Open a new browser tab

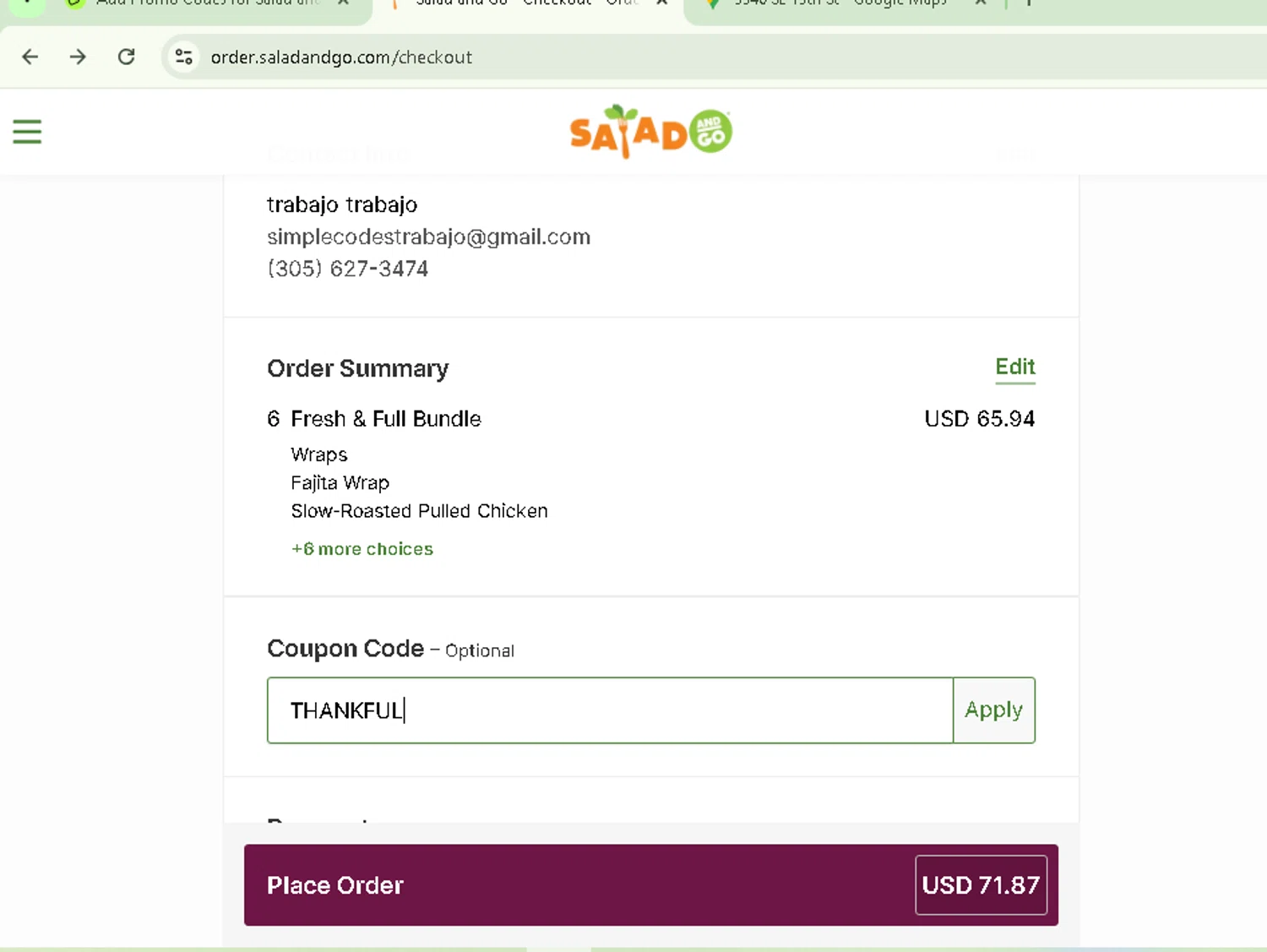pyautogui.click(x=1029, y=3)
